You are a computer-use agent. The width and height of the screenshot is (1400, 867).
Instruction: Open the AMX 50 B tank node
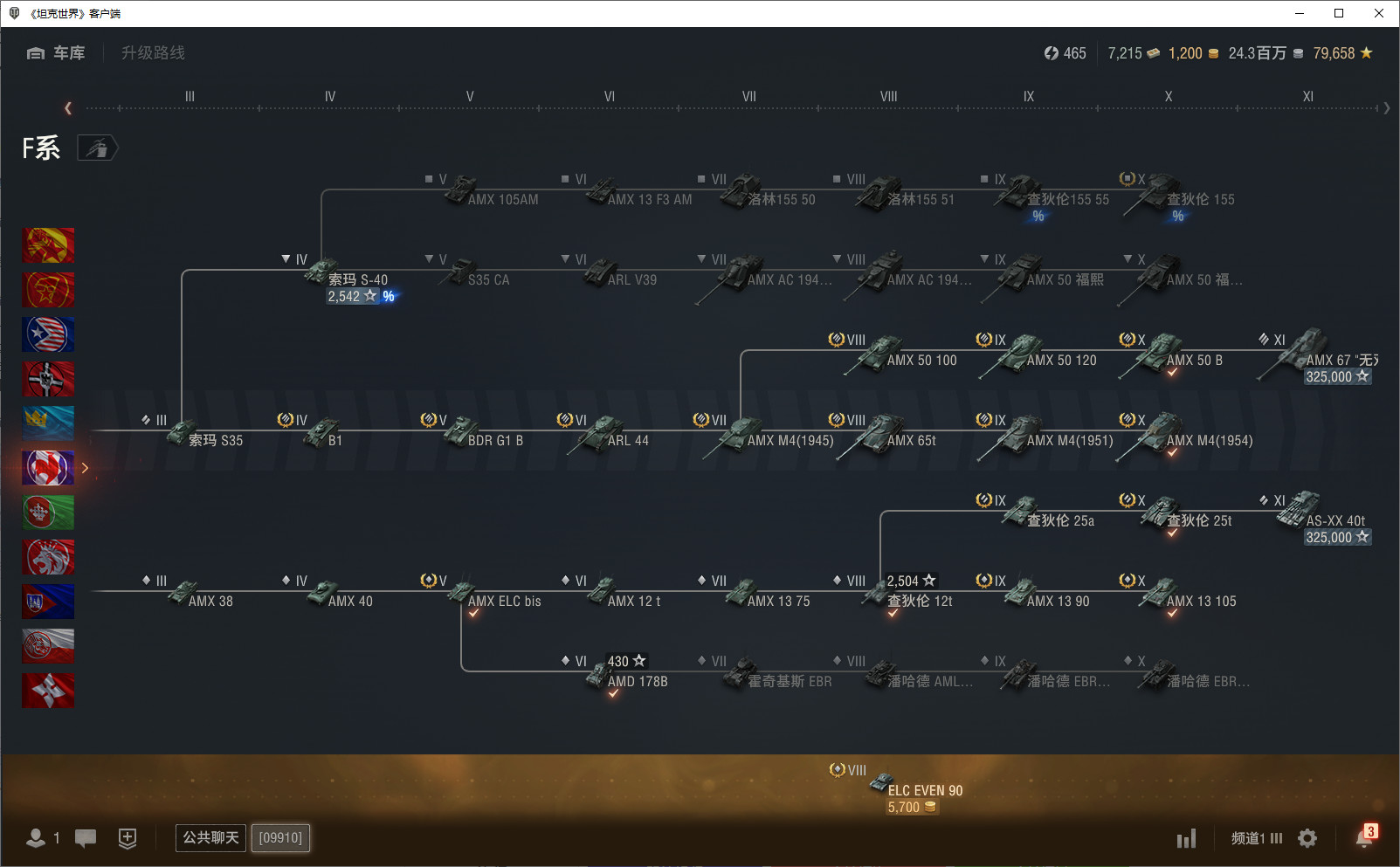point(1173,354)
